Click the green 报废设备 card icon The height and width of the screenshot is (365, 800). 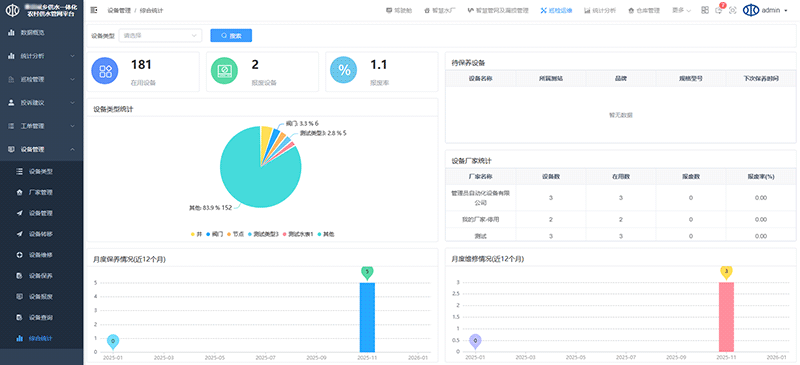click(x=224, y=70)
